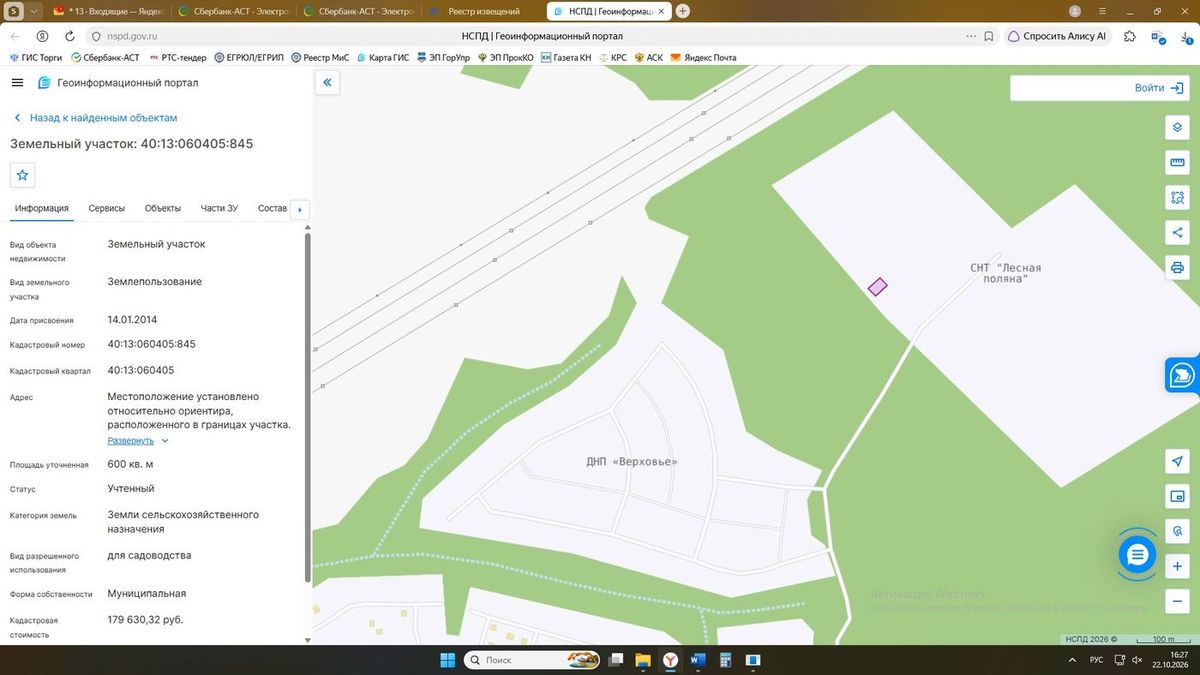Zoom out on the map
Viewport: 1200px width, 675px height.
(1177, 602)
